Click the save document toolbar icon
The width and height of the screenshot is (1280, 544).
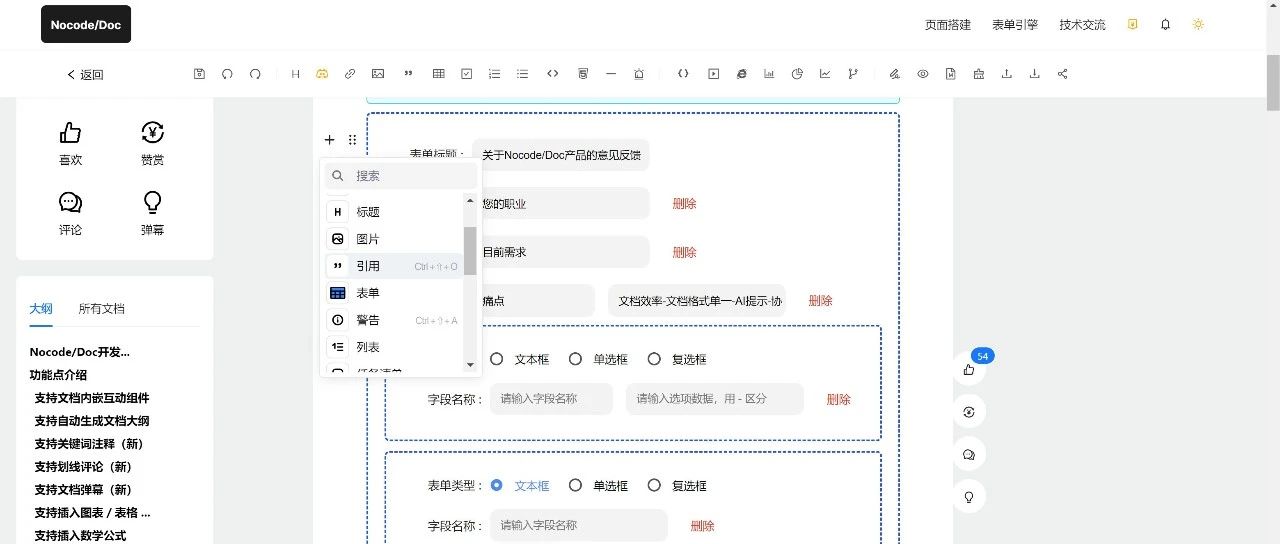pyautogui.click(x=199, y=74)
